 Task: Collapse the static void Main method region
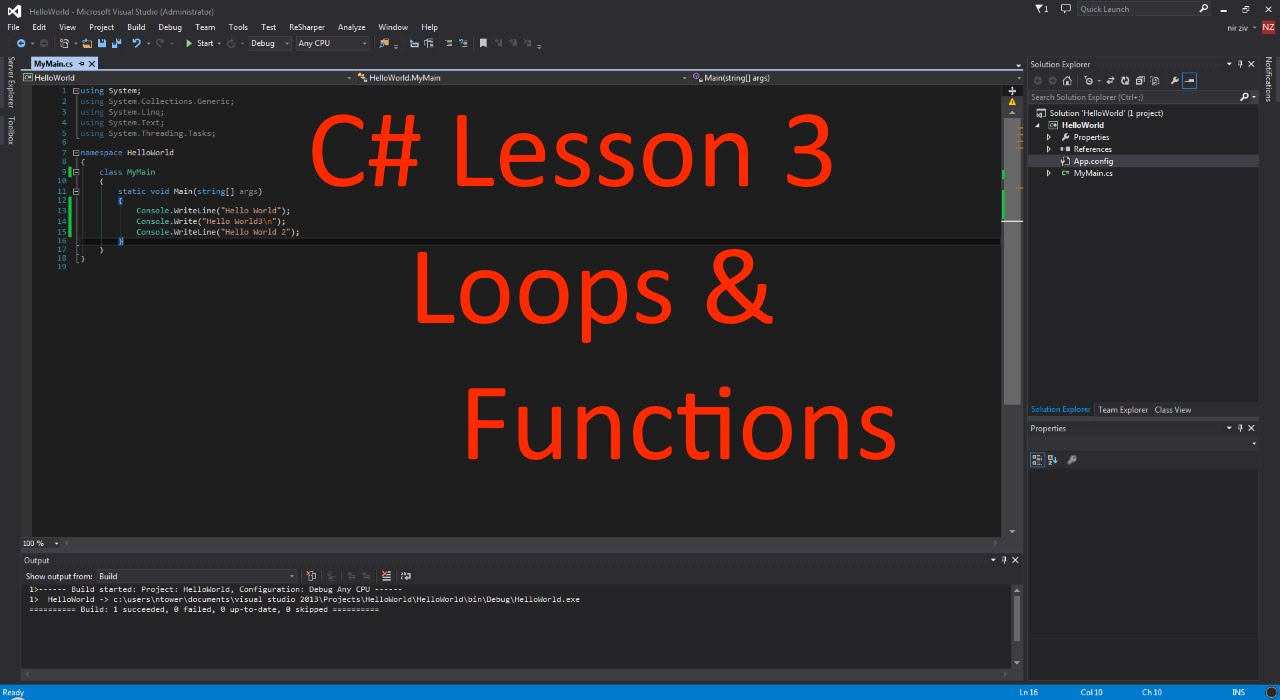coord(76,191)
